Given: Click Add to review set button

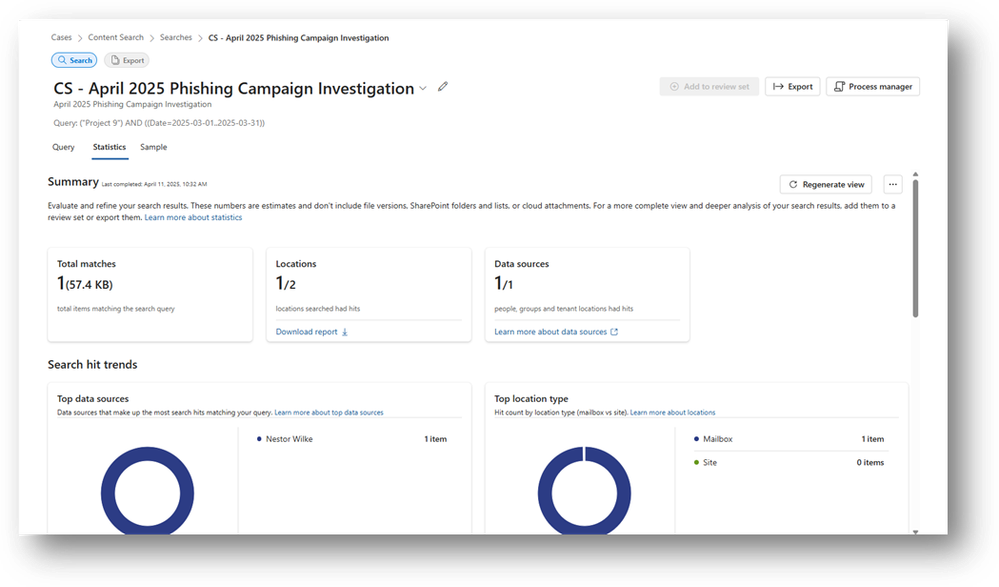Looking at the screenshot, I should (709, 87).
